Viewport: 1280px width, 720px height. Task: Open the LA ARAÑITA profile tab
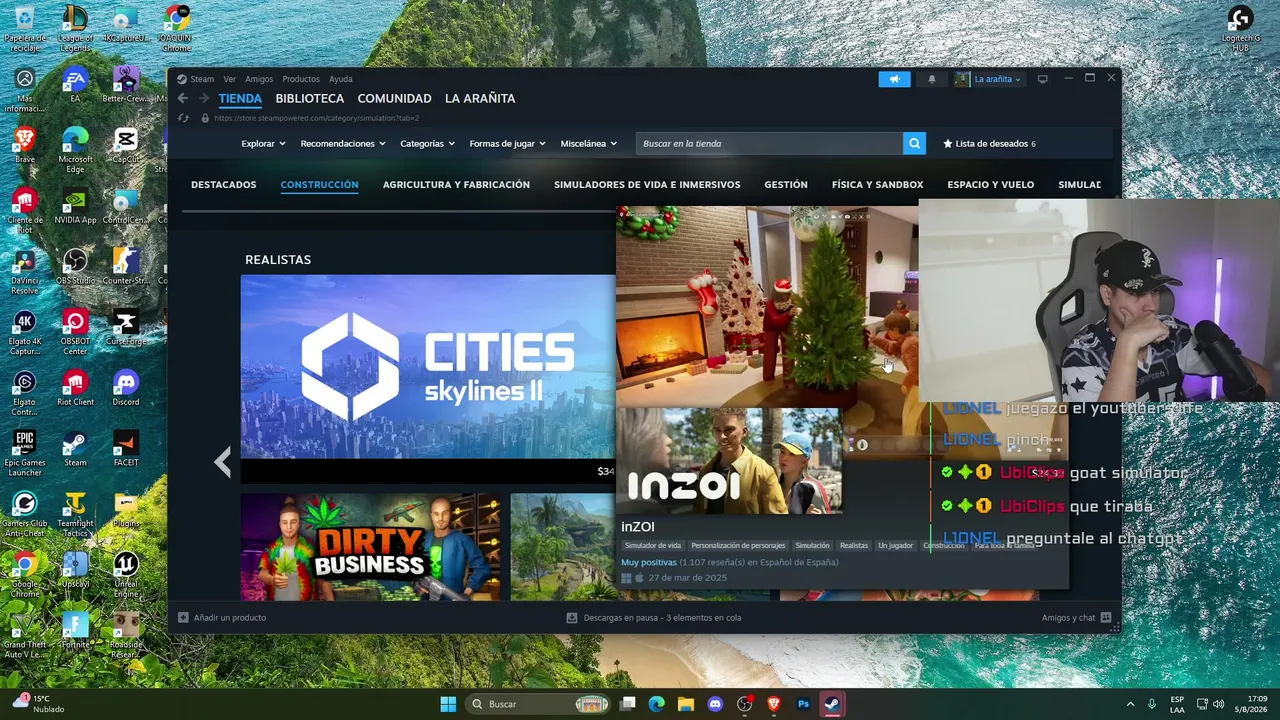480,98
